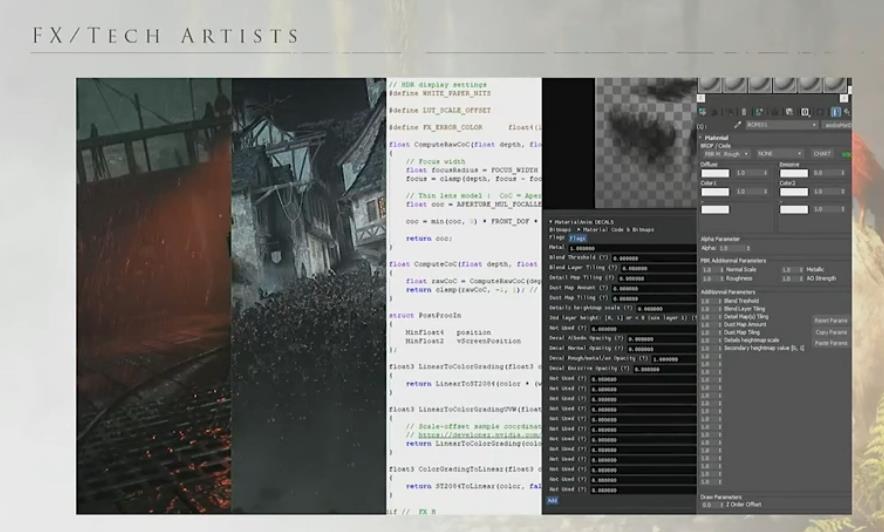Collapse the Material rollout header
The height and width of the screenshot is (532, 884).
716,138
